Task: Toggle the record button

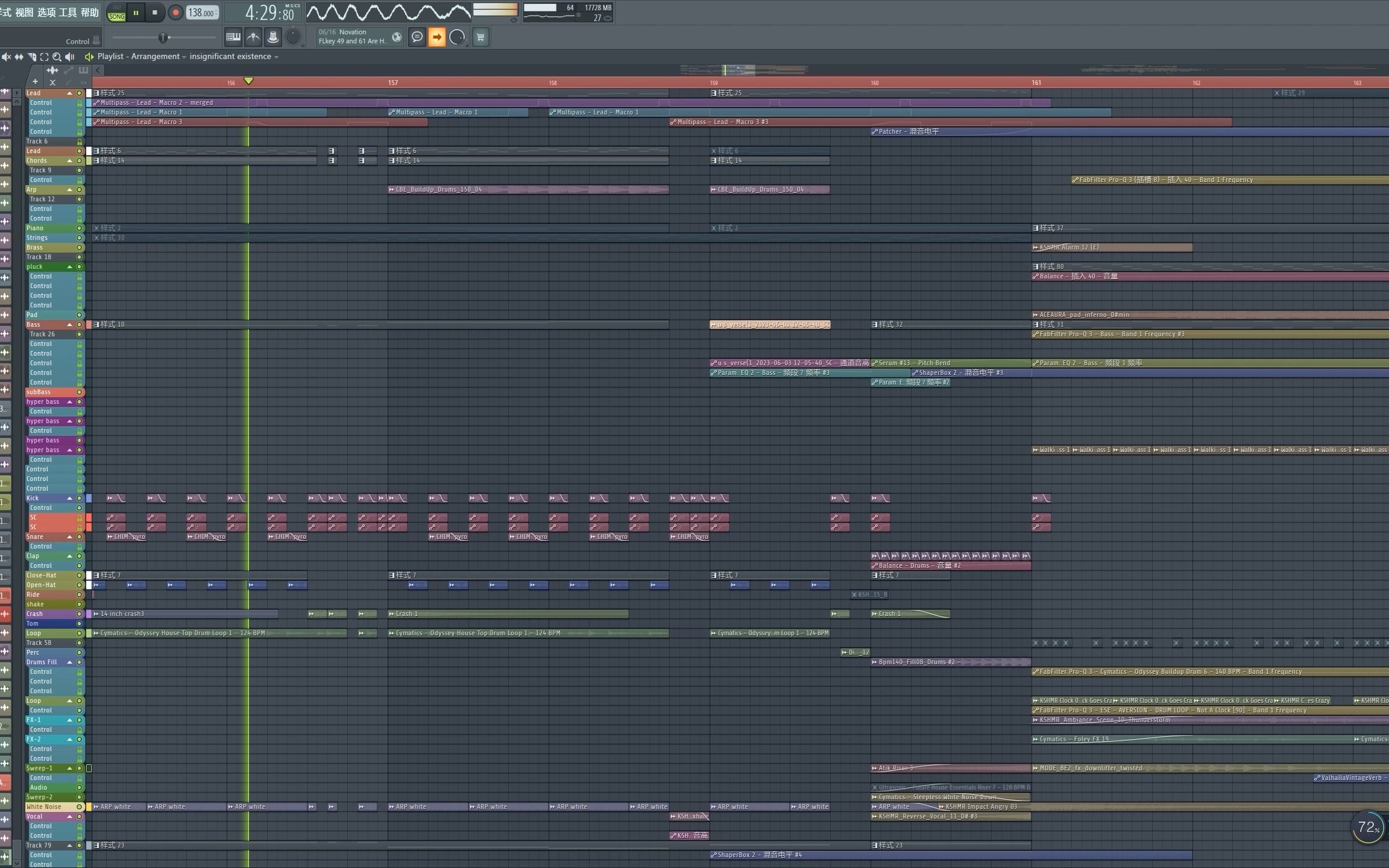Action: click(x=175, y=13)
